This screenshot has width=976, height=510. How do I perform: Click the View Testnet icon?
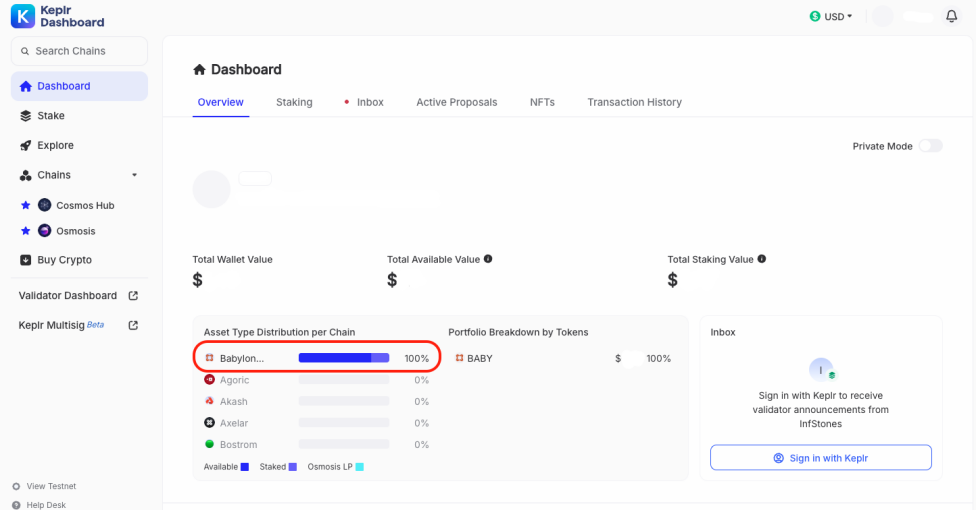[x=16, y=486]
